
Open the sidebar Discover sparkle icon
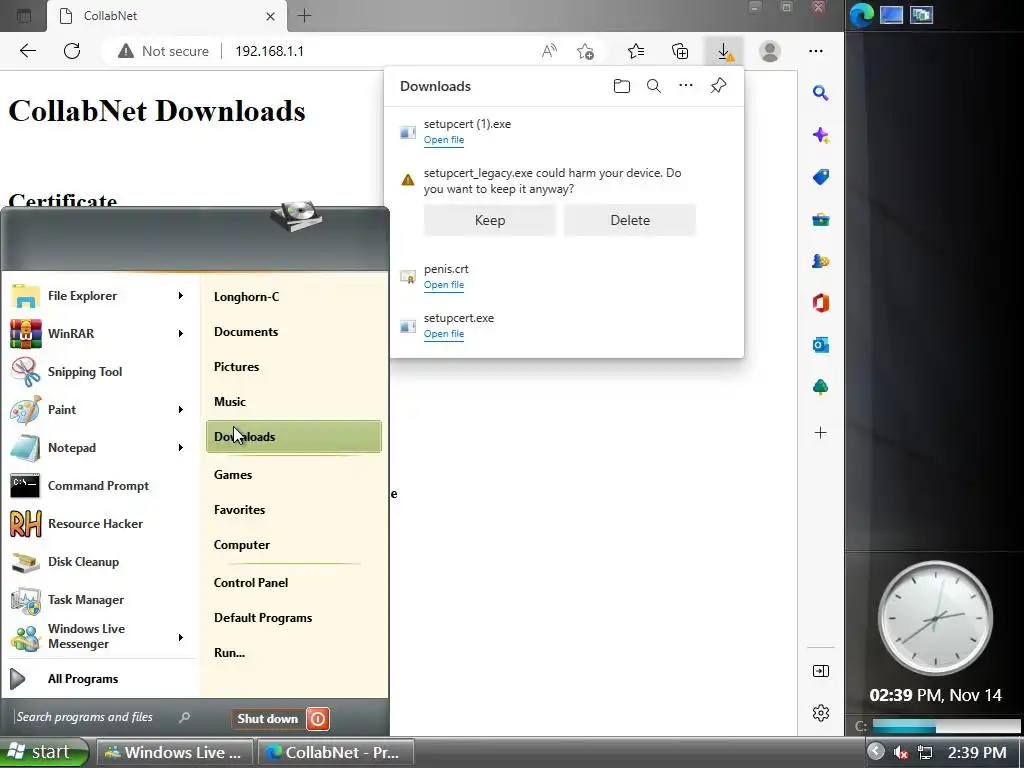tap(821, 135)
